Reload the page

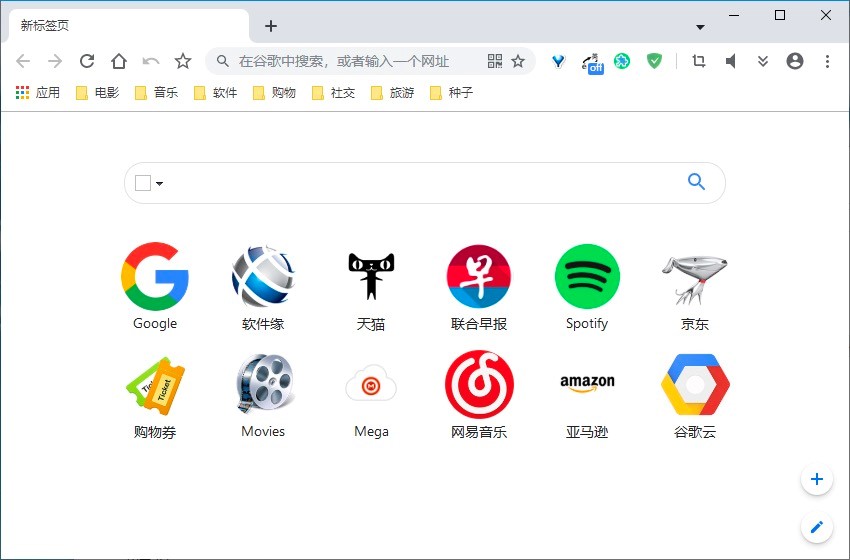pyautogui.click(x=87, y=61)
